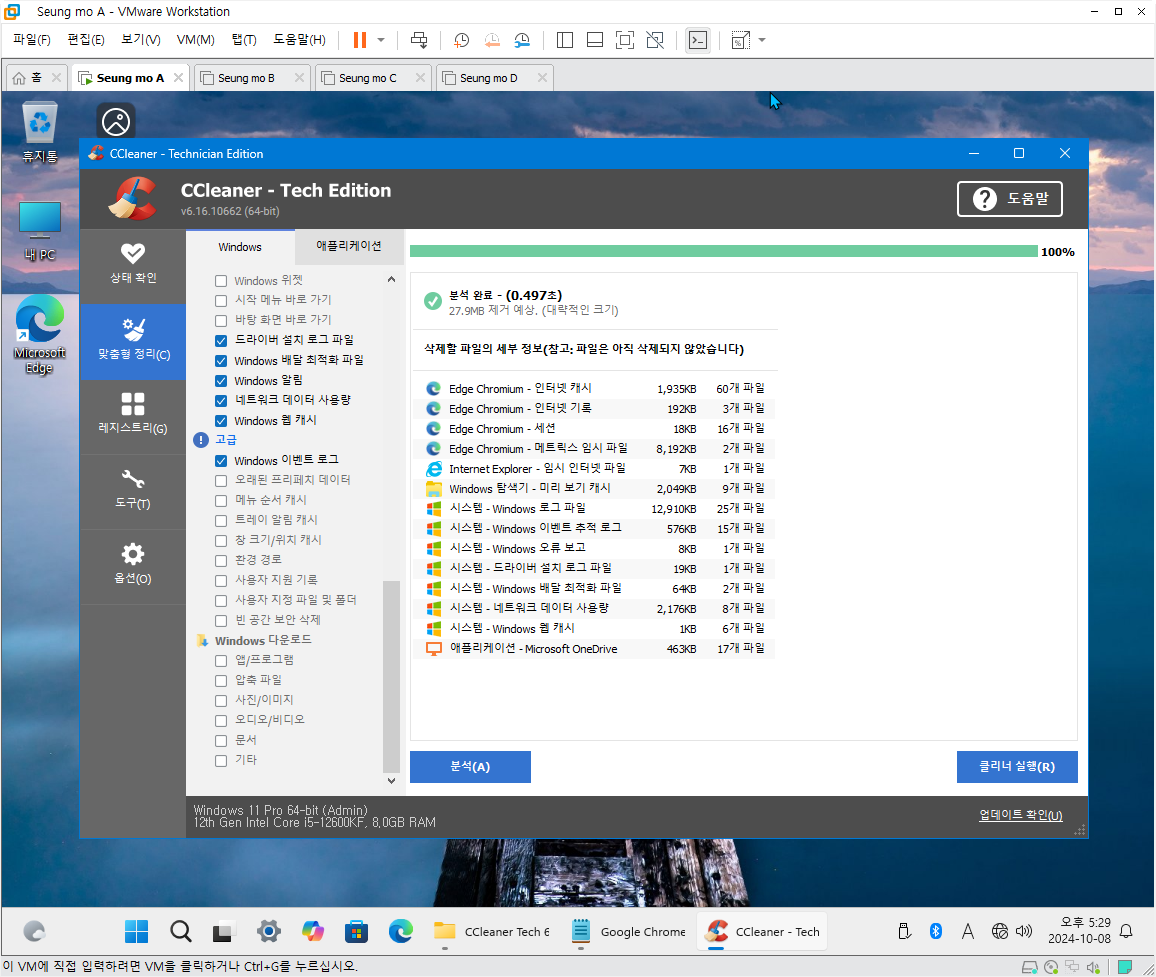Open the VMware console view icon
The width and height of the screenshot is (1156, 977).
click(x=697, y=40)
